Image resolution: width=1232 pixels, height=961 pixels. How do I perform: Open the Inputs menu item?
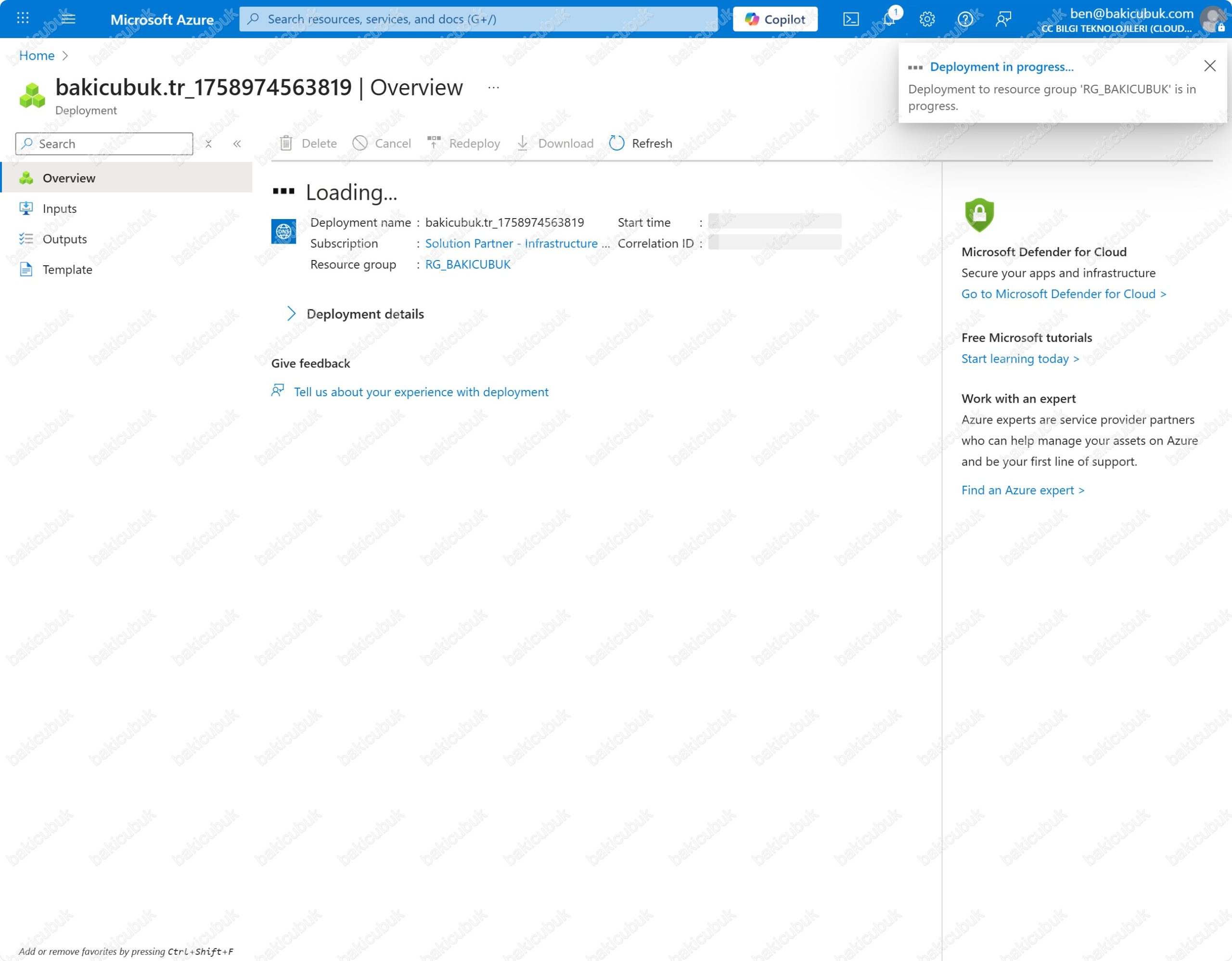tap(59, 209)
